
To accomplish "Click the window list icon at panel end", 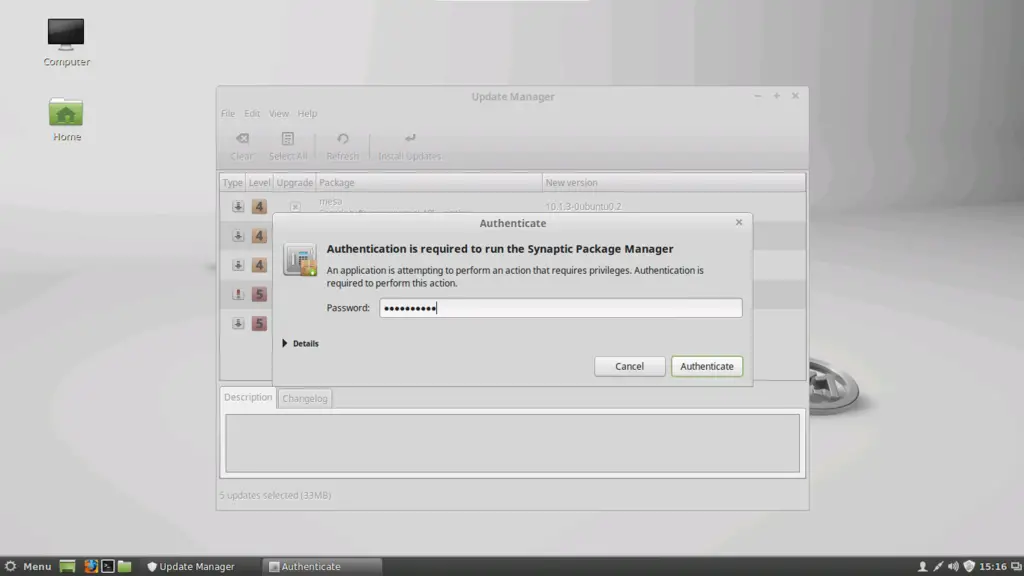I will coord(1016,566).
